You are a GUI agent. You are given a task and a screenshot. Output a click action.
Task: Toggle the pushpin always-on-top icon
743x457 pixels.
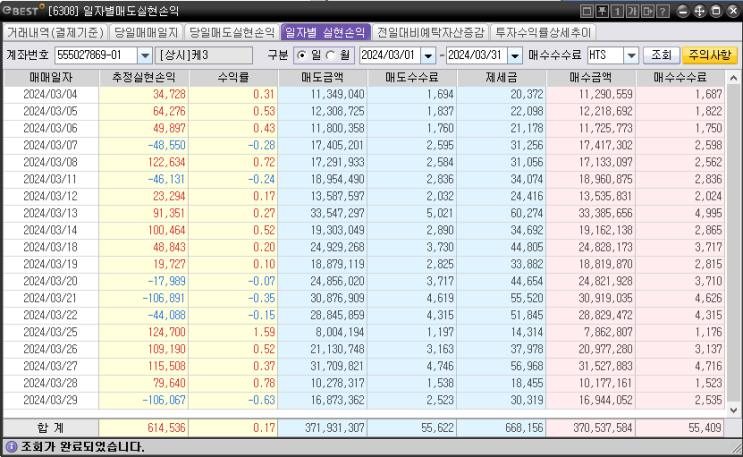tap(602, 11)
